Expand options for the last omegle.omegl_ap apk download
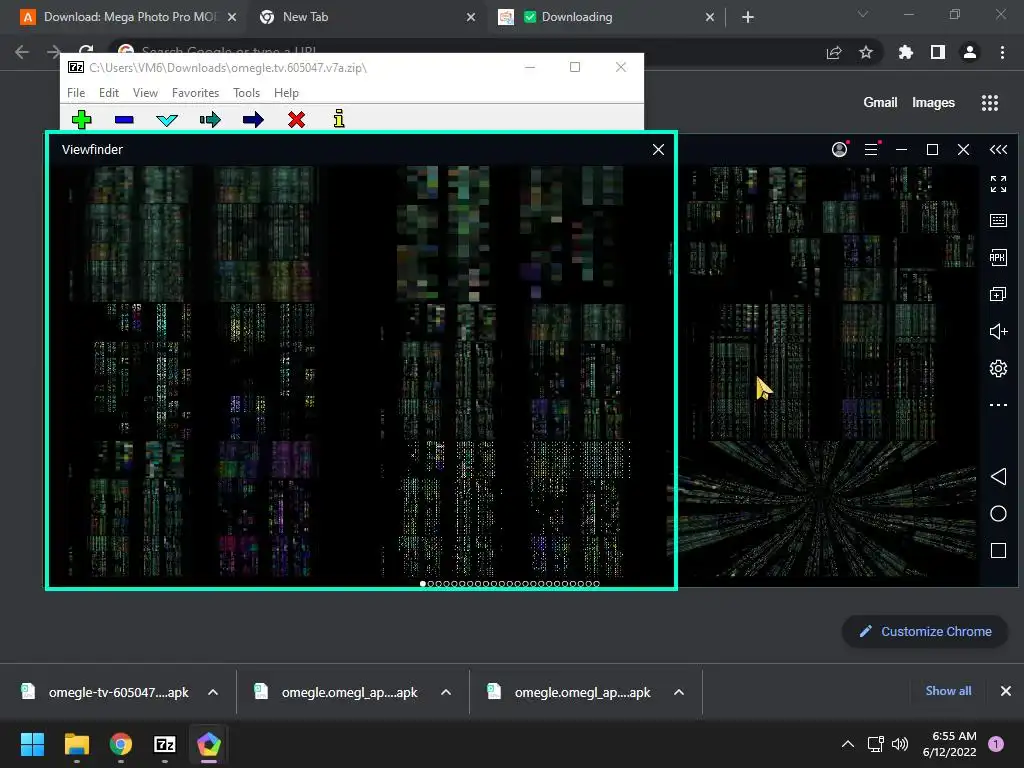 pos(679,692)
